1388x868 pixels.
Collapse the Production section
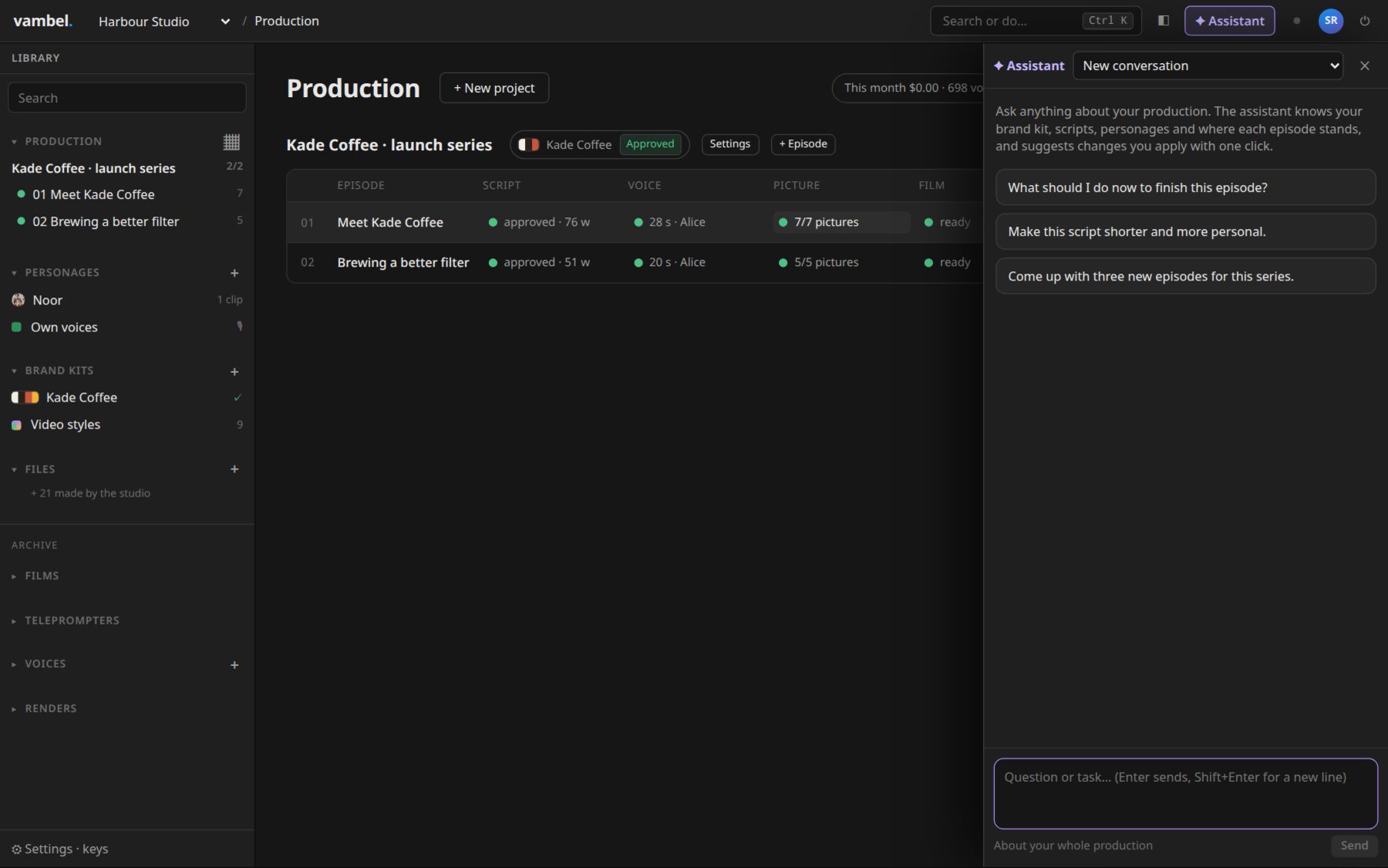[14, 142]
